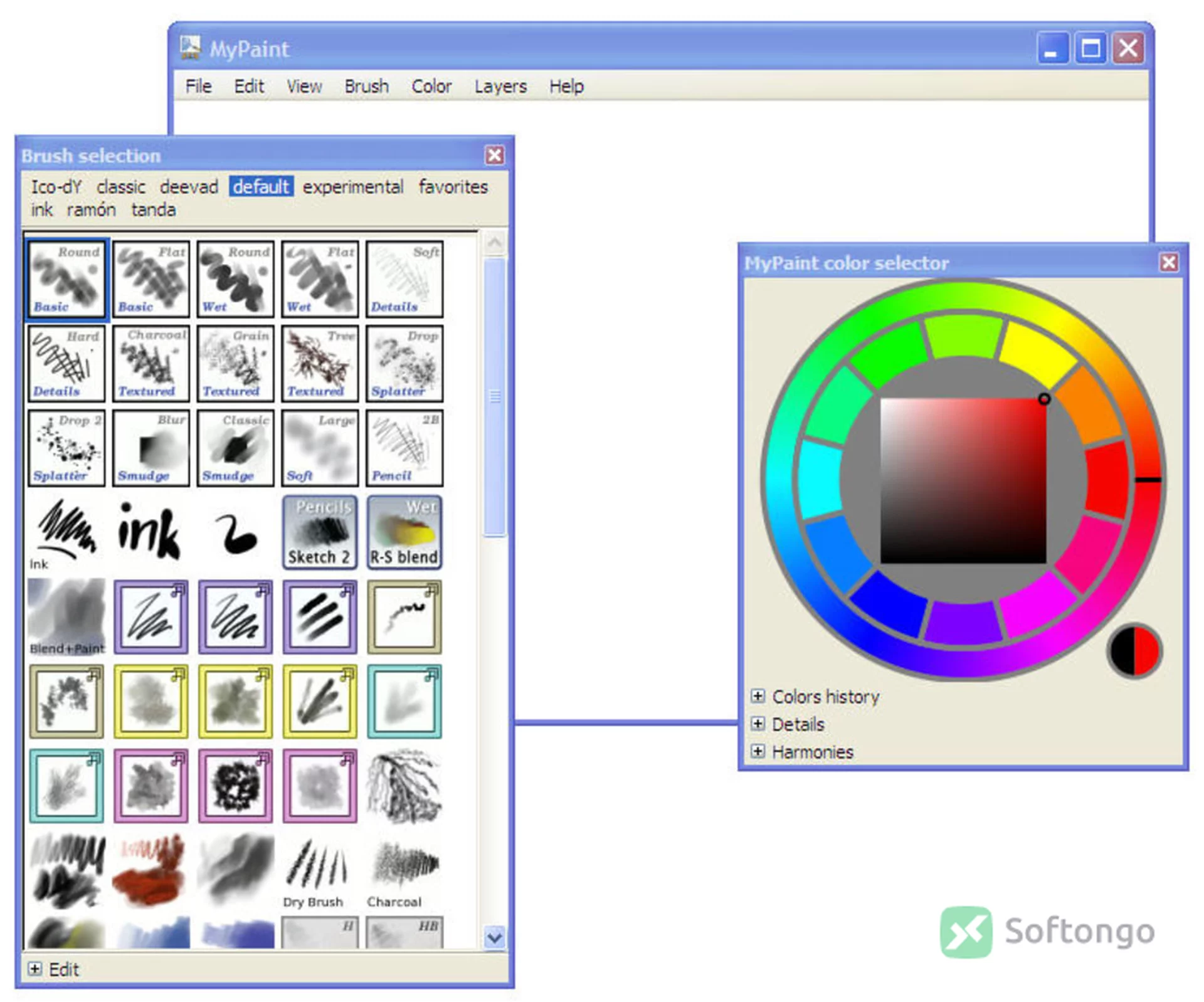Expand the Details section in color selector

(x=758, y=724)
